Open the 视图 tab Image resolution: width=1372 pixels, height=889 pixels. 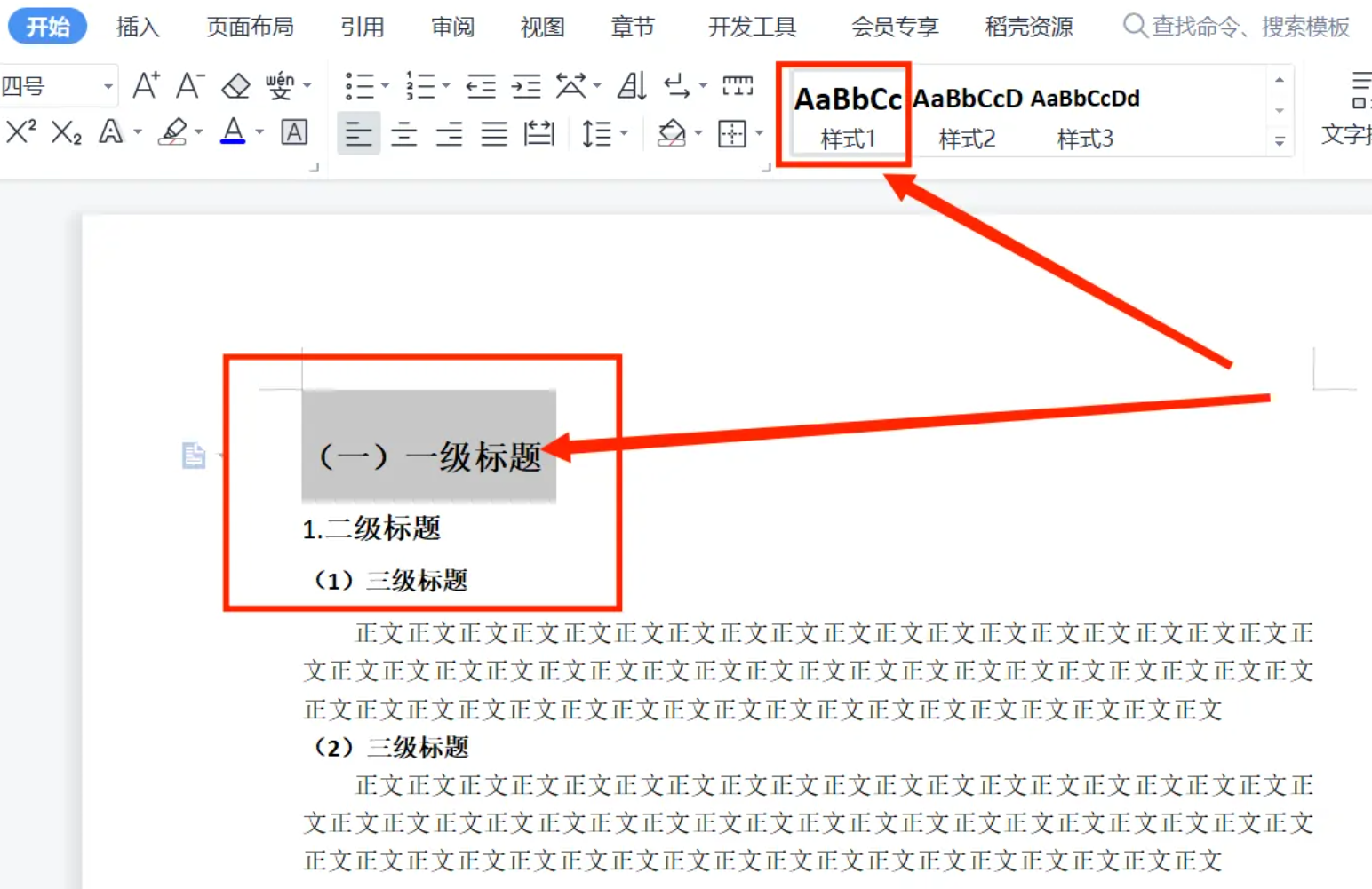coord(543,27)
